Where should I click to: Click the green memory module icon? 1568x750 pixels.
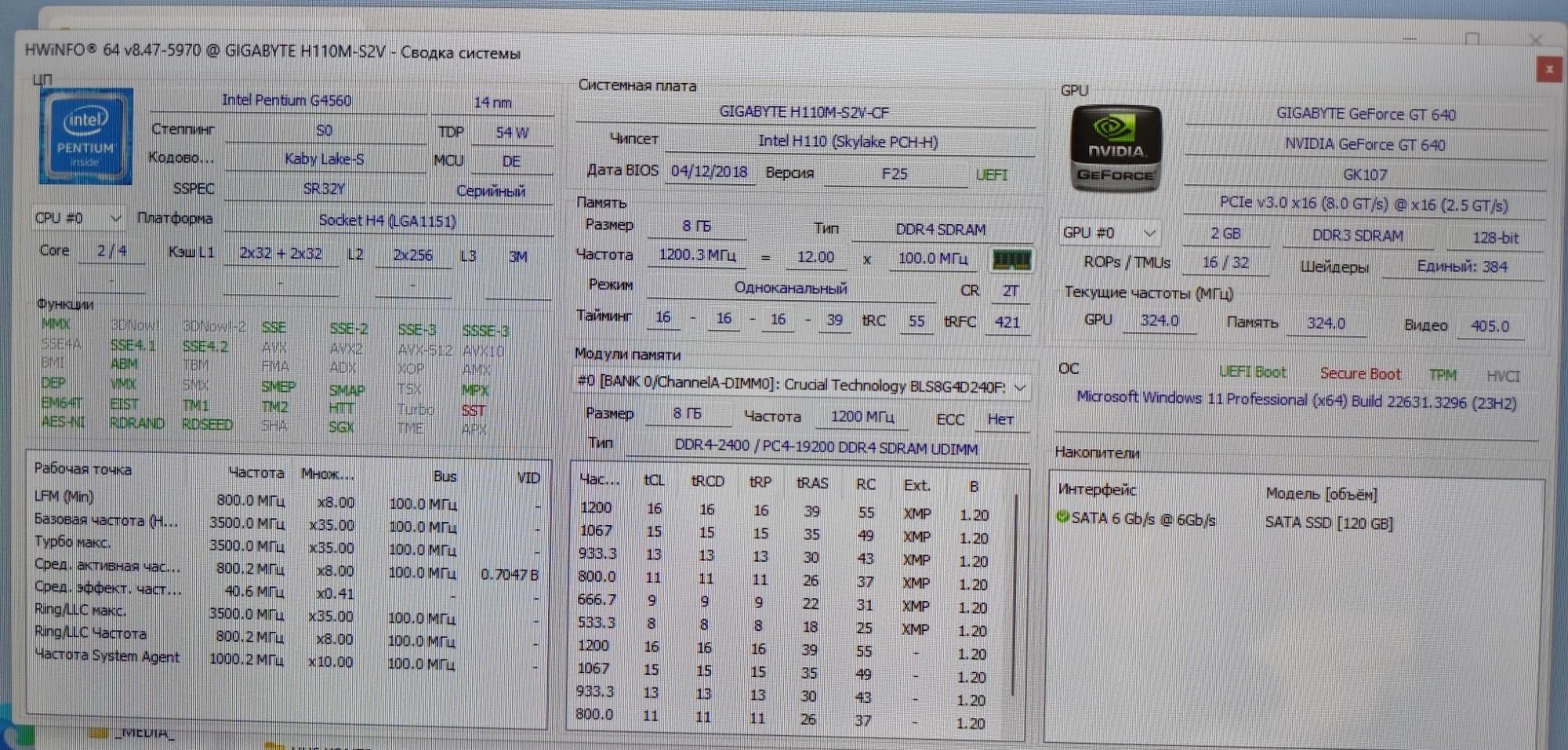(x=1011, y=260)
